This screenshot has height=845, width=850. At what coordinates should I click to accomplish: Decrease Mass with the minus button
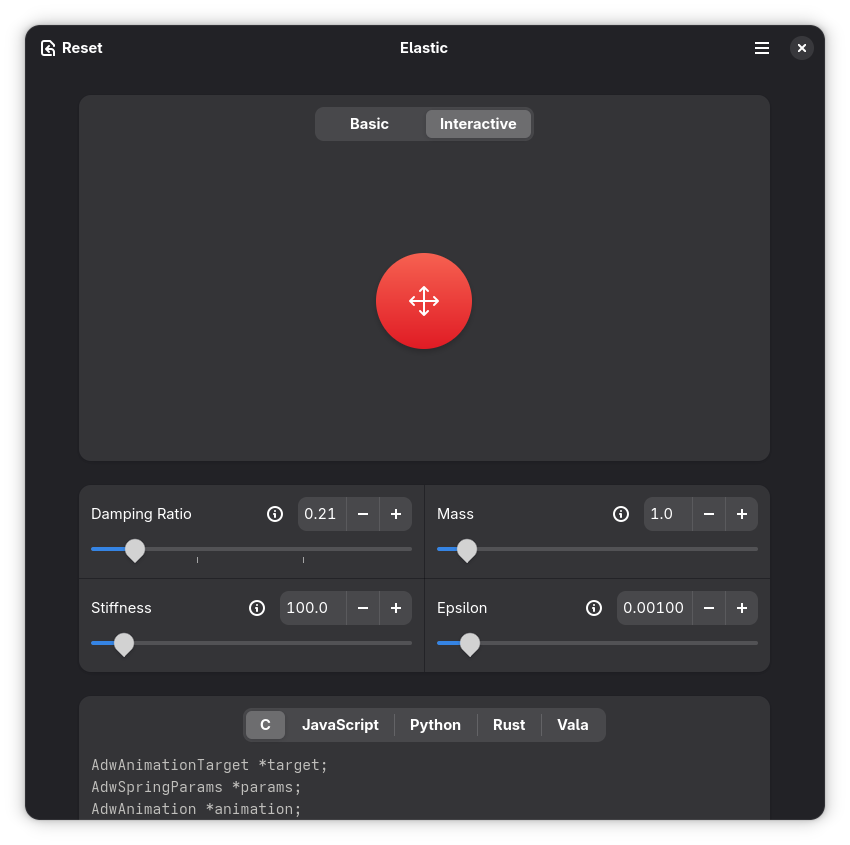click(x=709, y=514)
